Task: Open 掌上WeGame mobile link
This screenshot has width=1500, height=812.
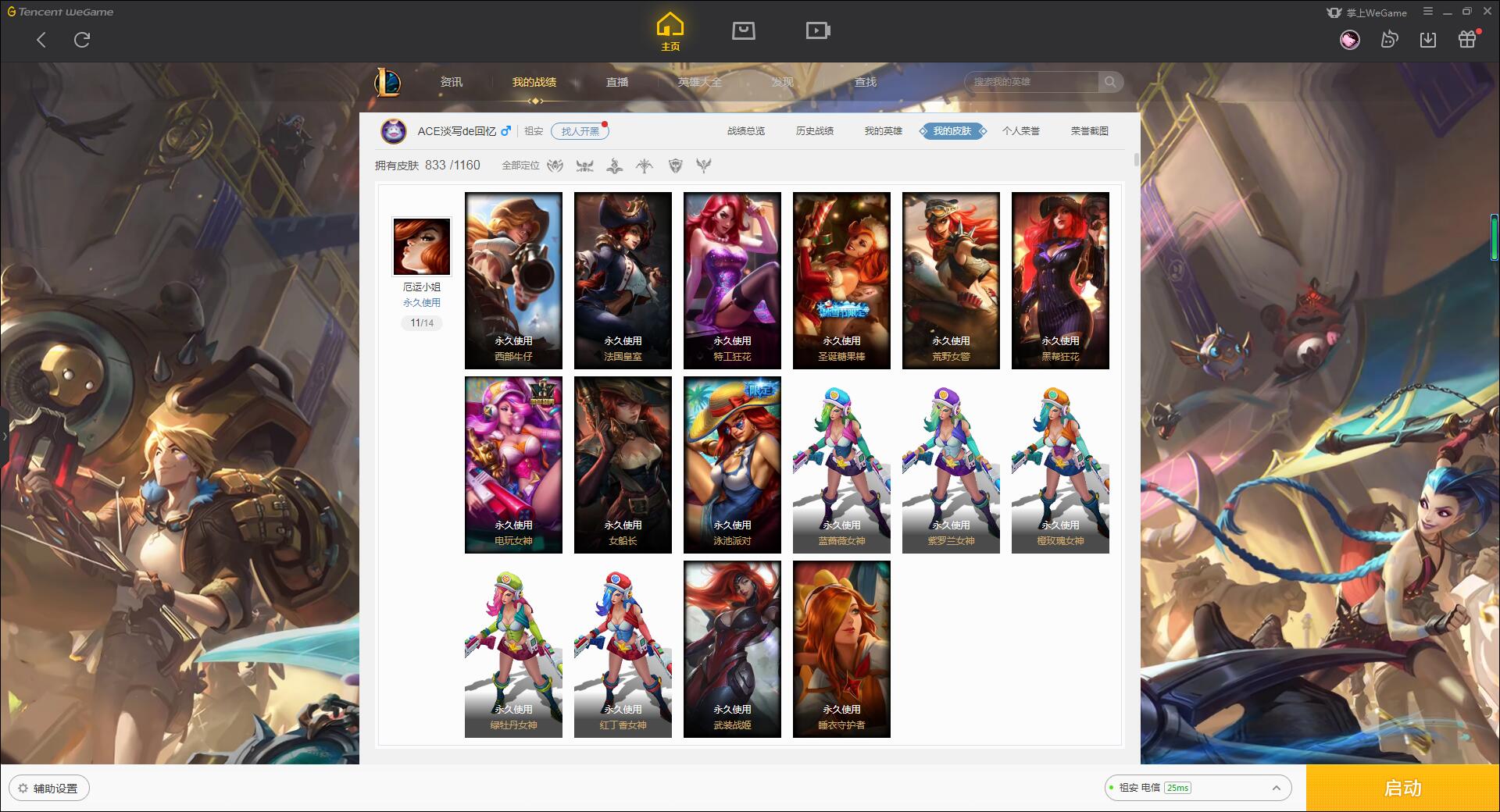Action: click(x=1366, y=12)
